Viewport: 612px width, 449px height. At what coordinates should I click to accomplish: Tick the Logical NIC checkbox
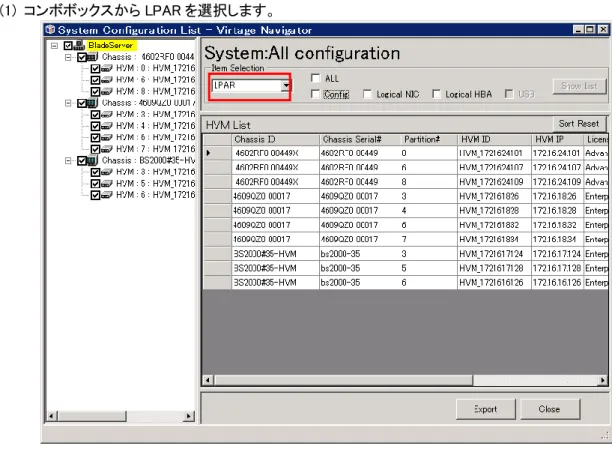(367, 94)
